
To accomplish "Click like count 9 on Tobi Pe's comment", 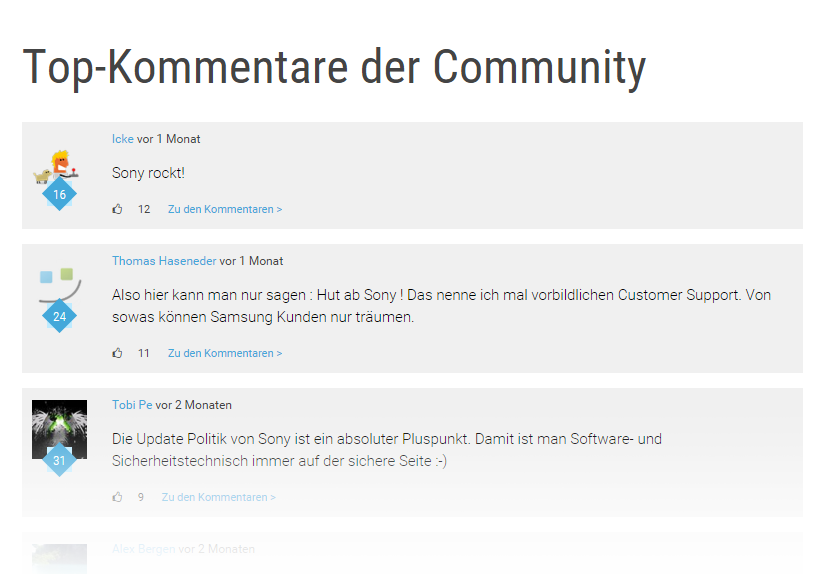I will click(x=141, y=497).
